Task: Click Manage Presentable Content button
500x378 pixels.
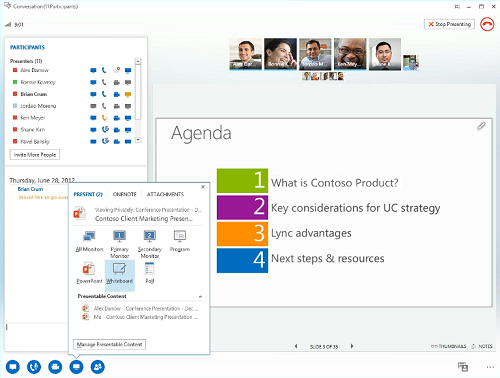Action: (x=109, y=344)
